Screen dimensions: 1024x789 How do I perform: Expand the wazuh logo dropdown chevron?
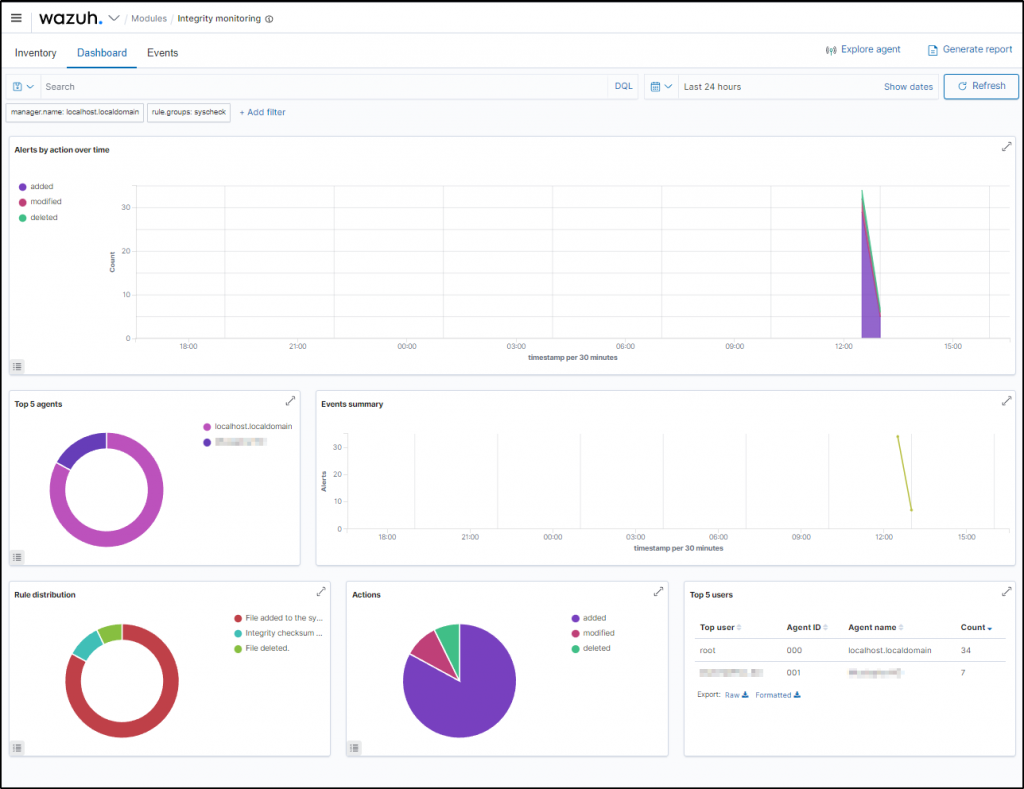114,18
